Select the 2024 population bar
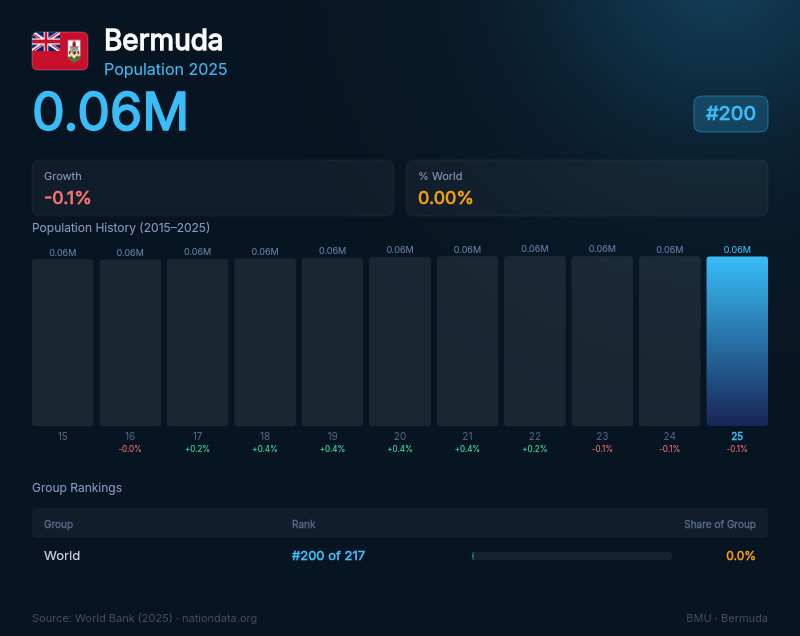This screenshot has width=800, height=636. [x=669, y=341]
